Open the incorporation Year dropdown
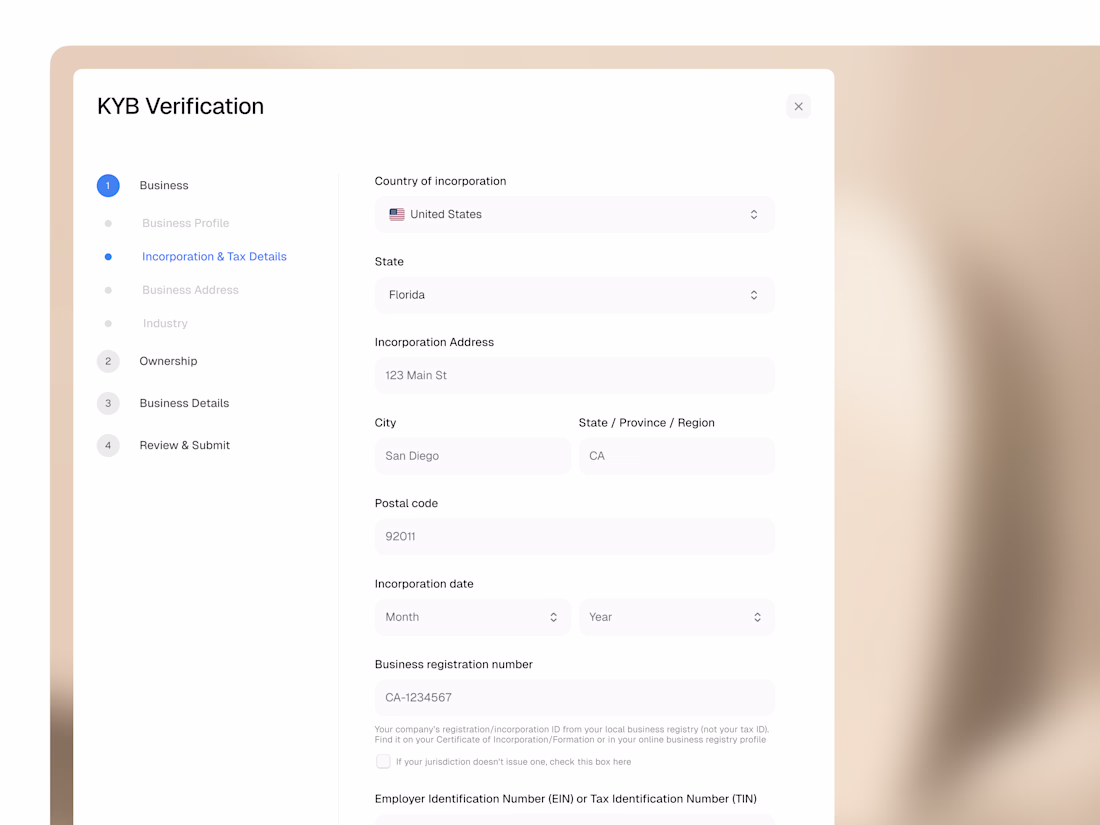Screen dimensions: 1100x825 coord(676,617)
